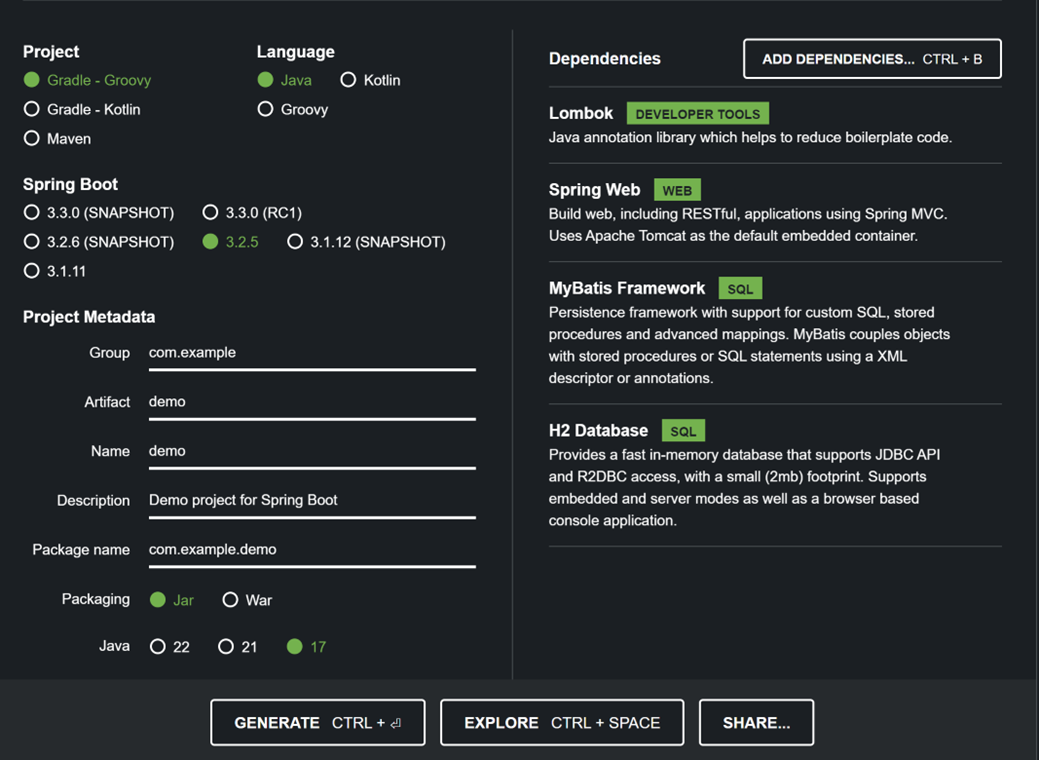
Task: Edit the Package name field
Action: [312, 550]
